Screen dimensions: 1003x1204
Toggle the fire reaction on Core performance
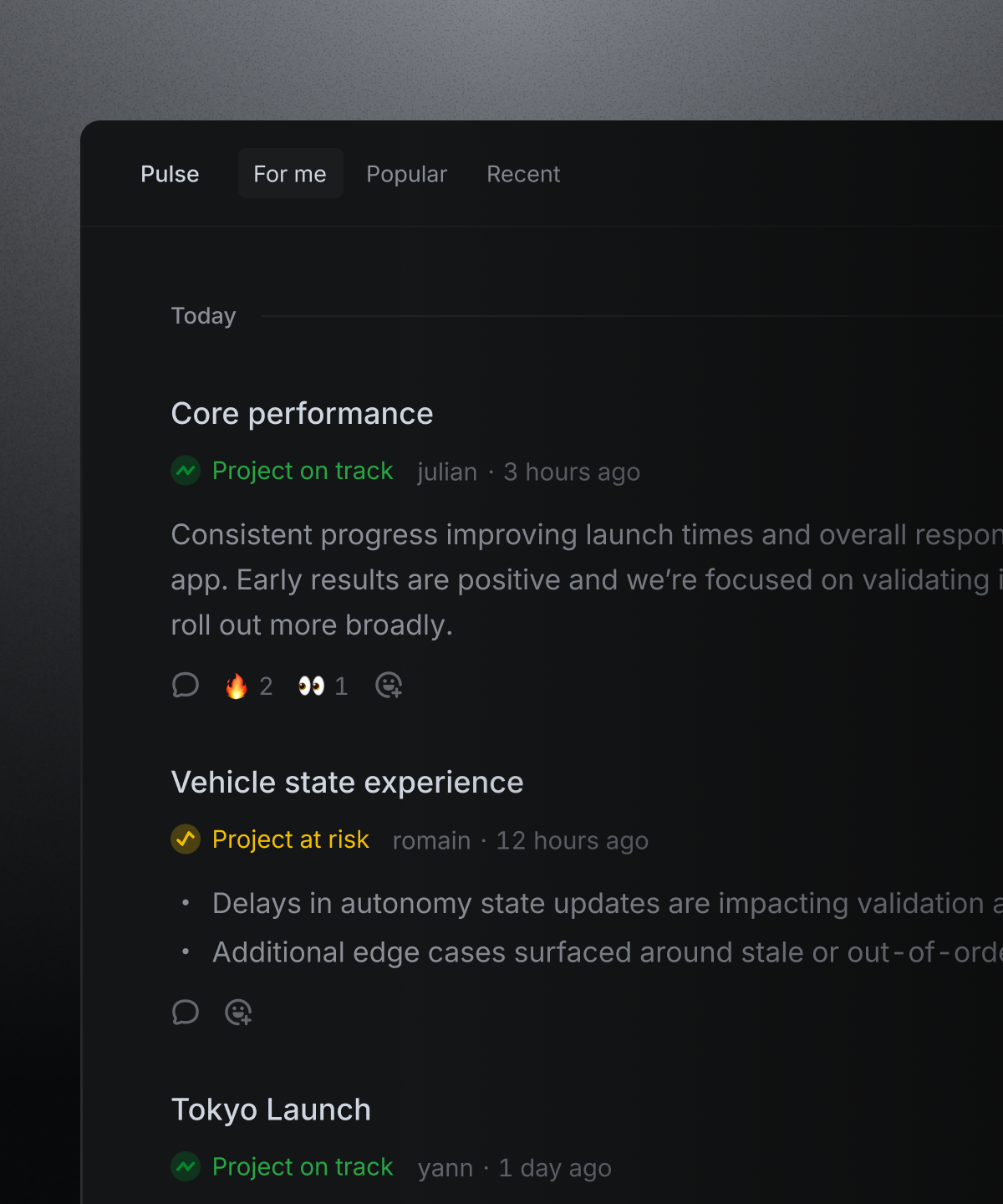[x=248, y=686]
